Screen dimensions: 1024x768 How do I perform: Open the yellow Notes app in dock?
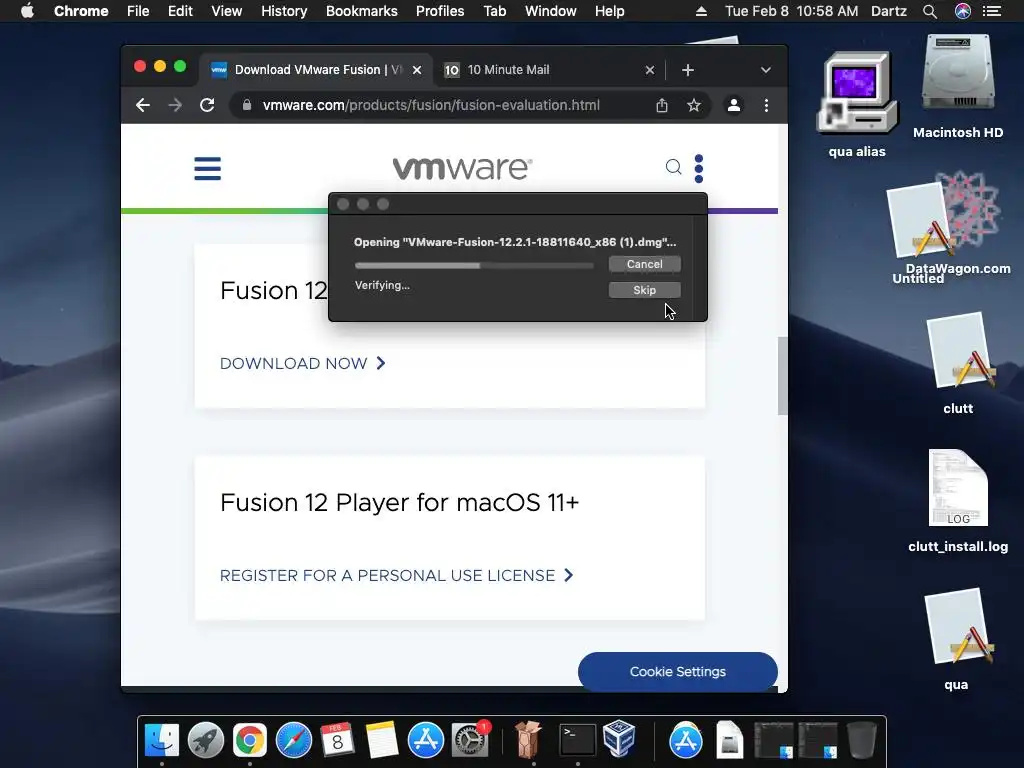381,741
